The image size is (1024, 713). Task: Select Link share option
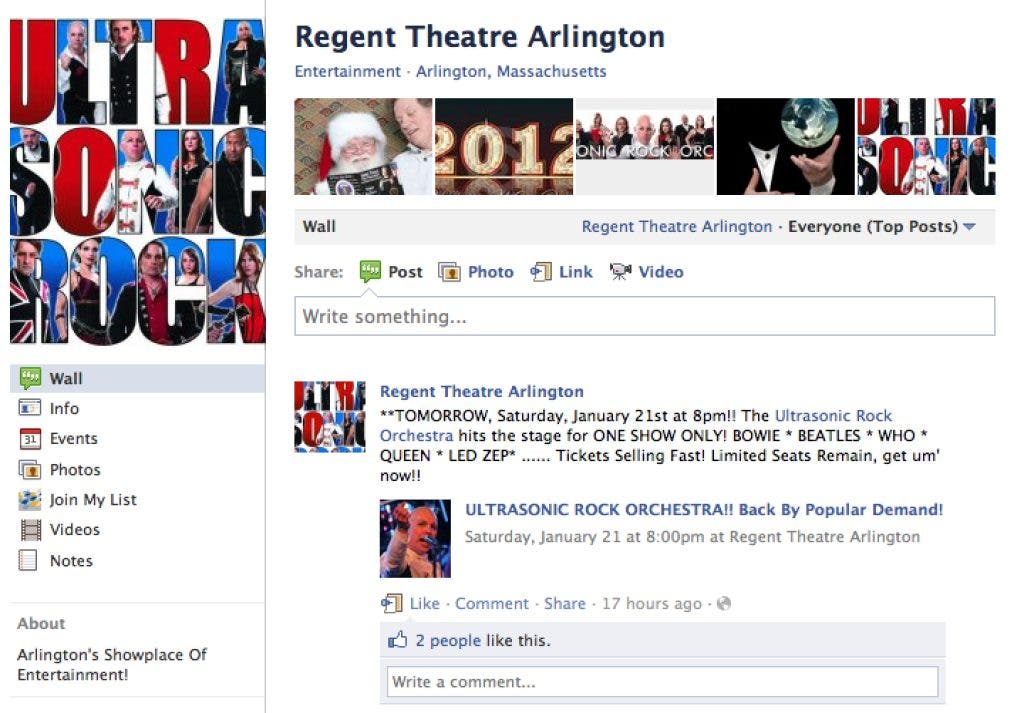pos(575,272)
